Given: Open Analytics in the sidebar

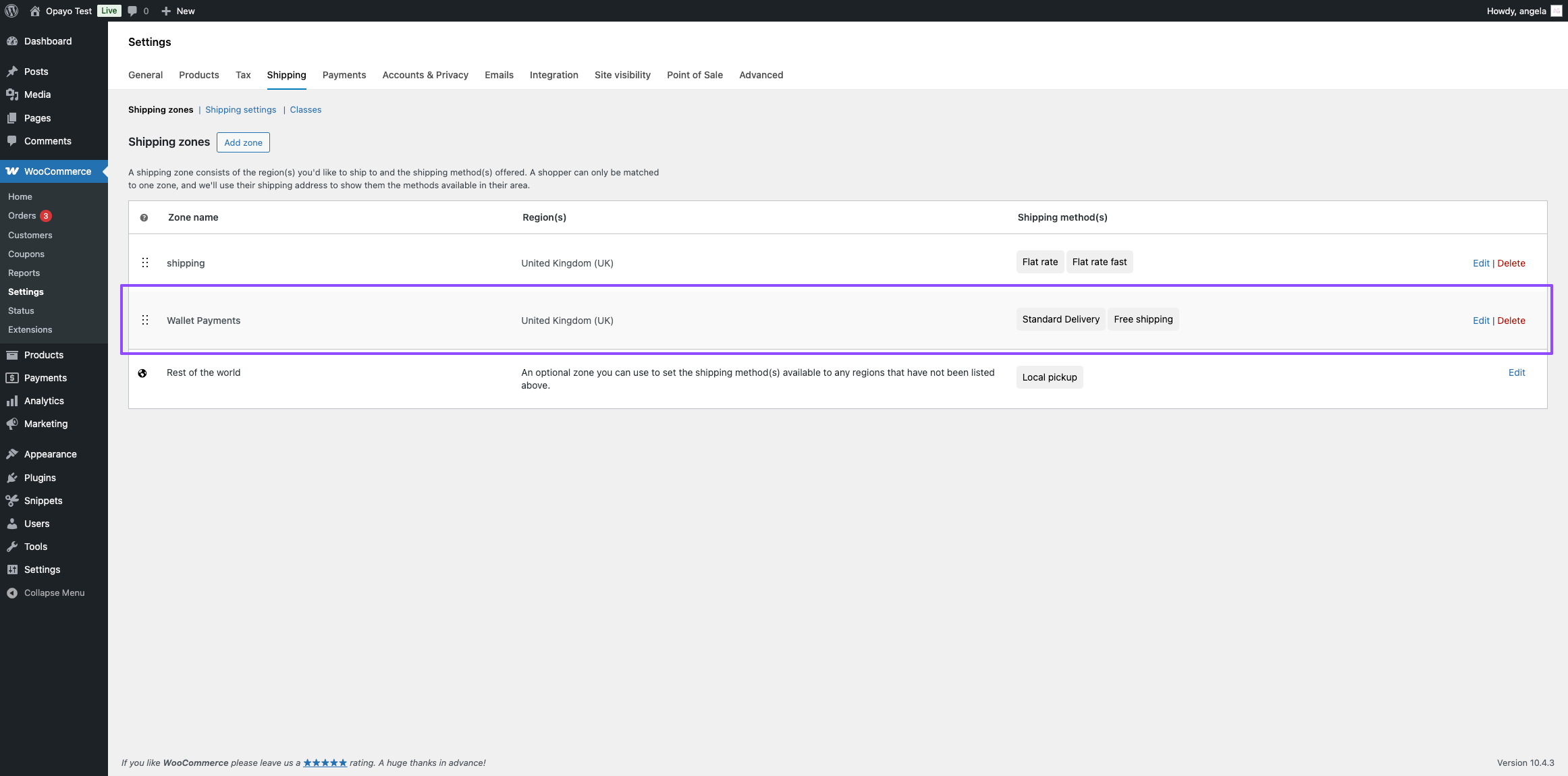Looking at the screenshot, I should 44,401.
